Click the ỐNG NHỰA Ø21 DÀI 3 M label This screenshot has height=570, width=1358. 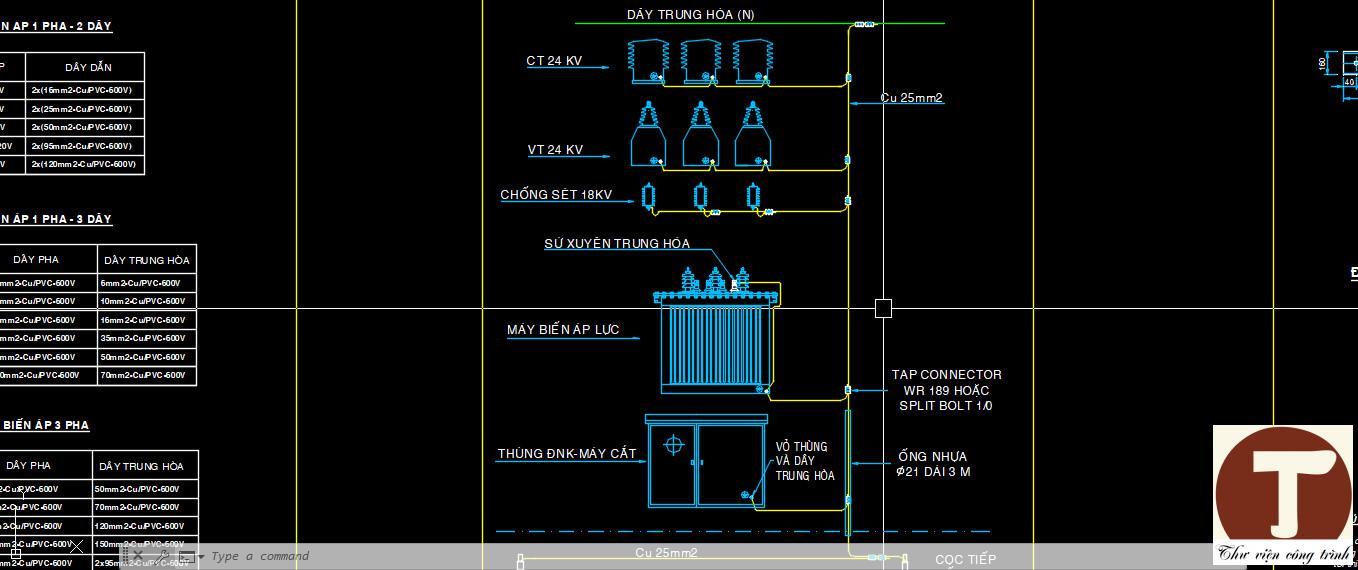[933, 464]
